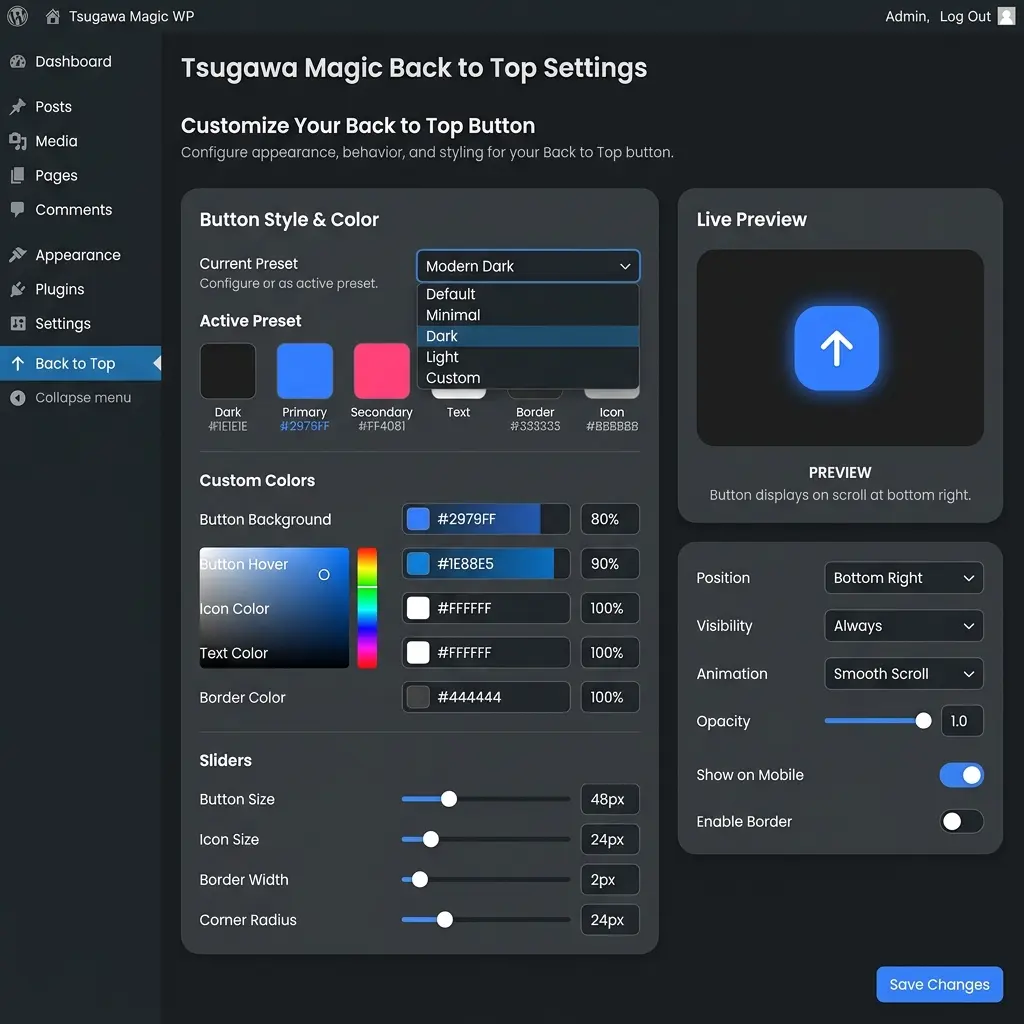Open the Animation dropdown
The width and height of the screenshot is (1024, 1024).
[x=904, y=673]
